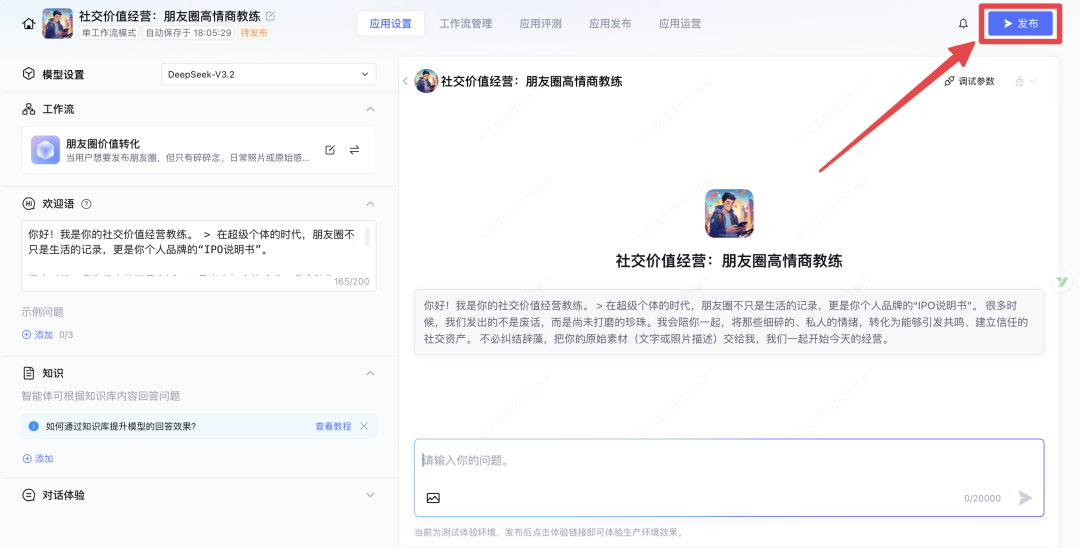Image resolution: width=1080 pixels, height=548 pixels.
Task: Switch to the 工作流管理 tab
Action: pos(466,23)
